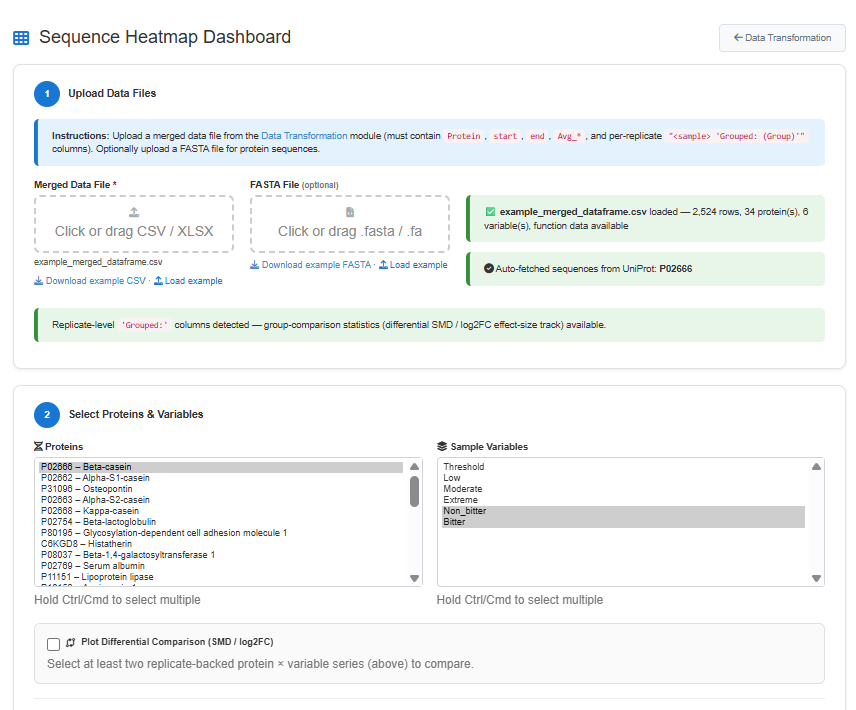The height and width of the screenshot is (710, 856).
Task: Click the swap icon beside Plot Differential Comparison
Action: (x=70, y=643)
